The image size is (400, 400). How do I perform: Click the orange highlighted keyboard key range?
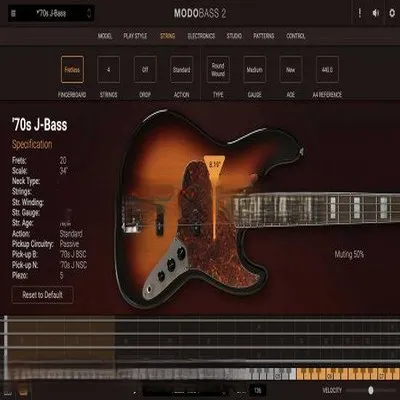[x=348, y=374]
